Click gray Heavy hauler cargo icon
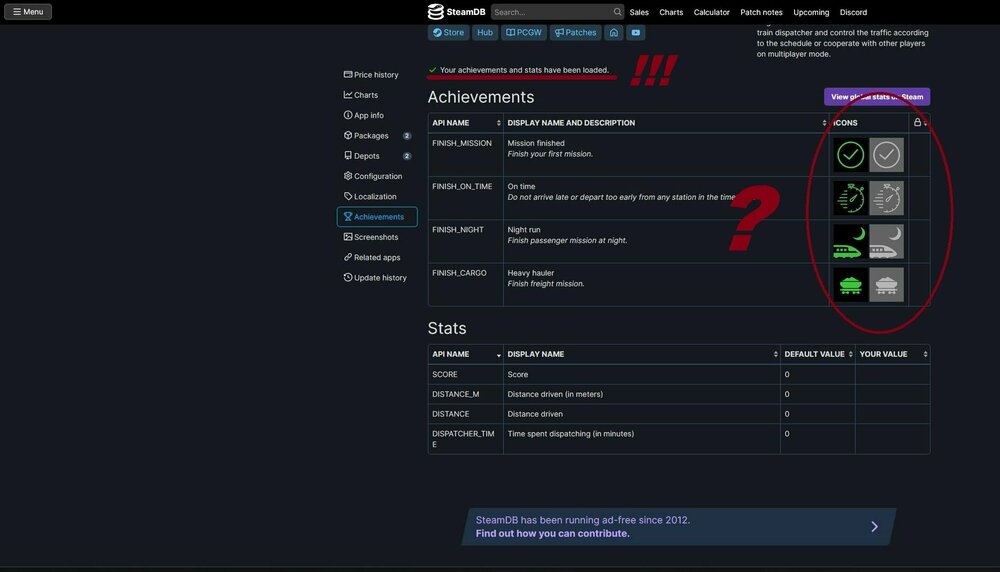 click(886, 285)
